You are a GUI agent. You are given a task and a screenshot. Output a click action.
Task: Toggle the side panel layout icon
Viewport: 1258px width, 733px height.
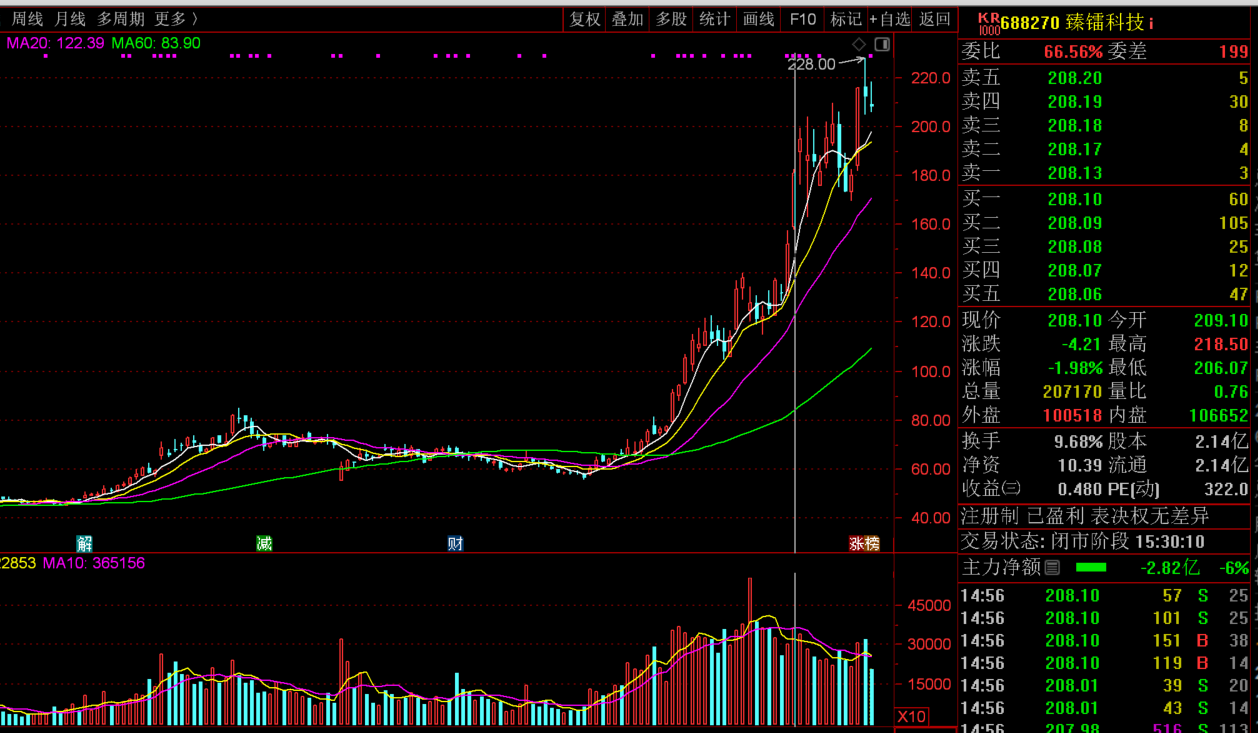882,44
